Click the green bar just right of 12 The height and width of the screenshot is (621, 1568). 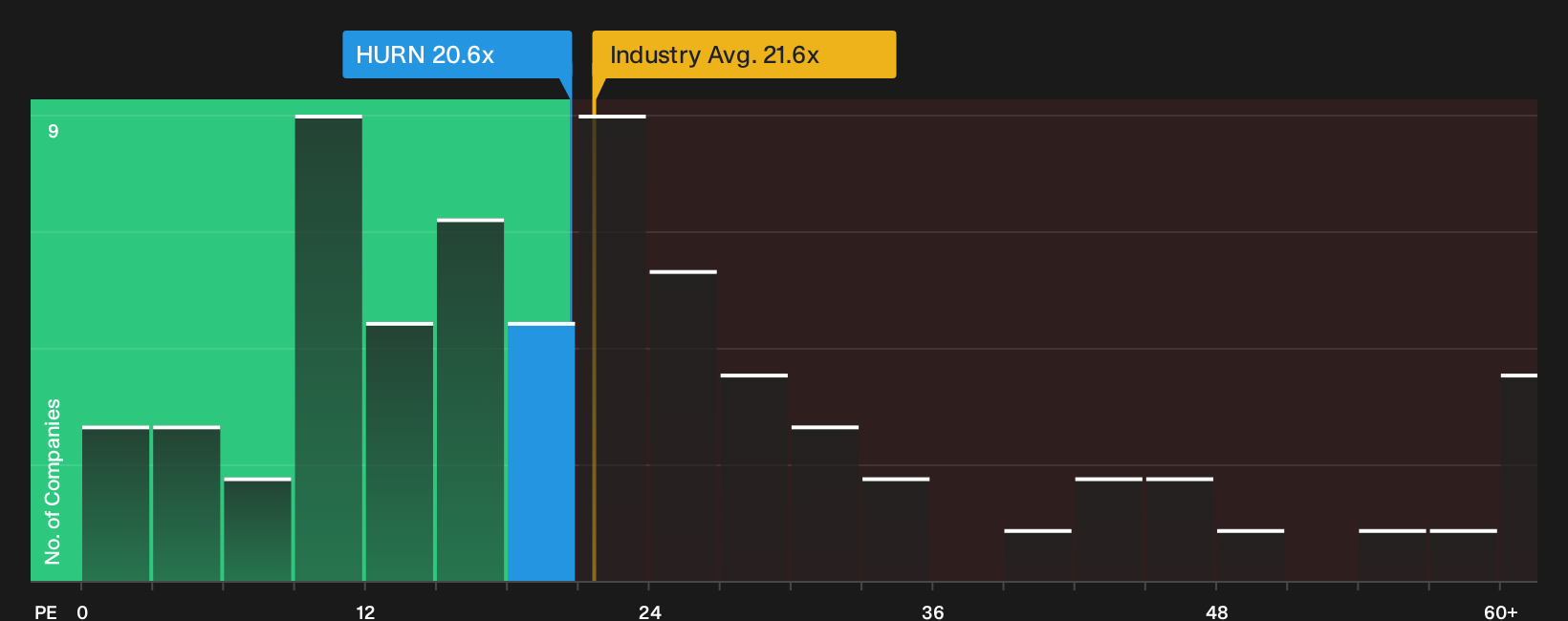400,452
